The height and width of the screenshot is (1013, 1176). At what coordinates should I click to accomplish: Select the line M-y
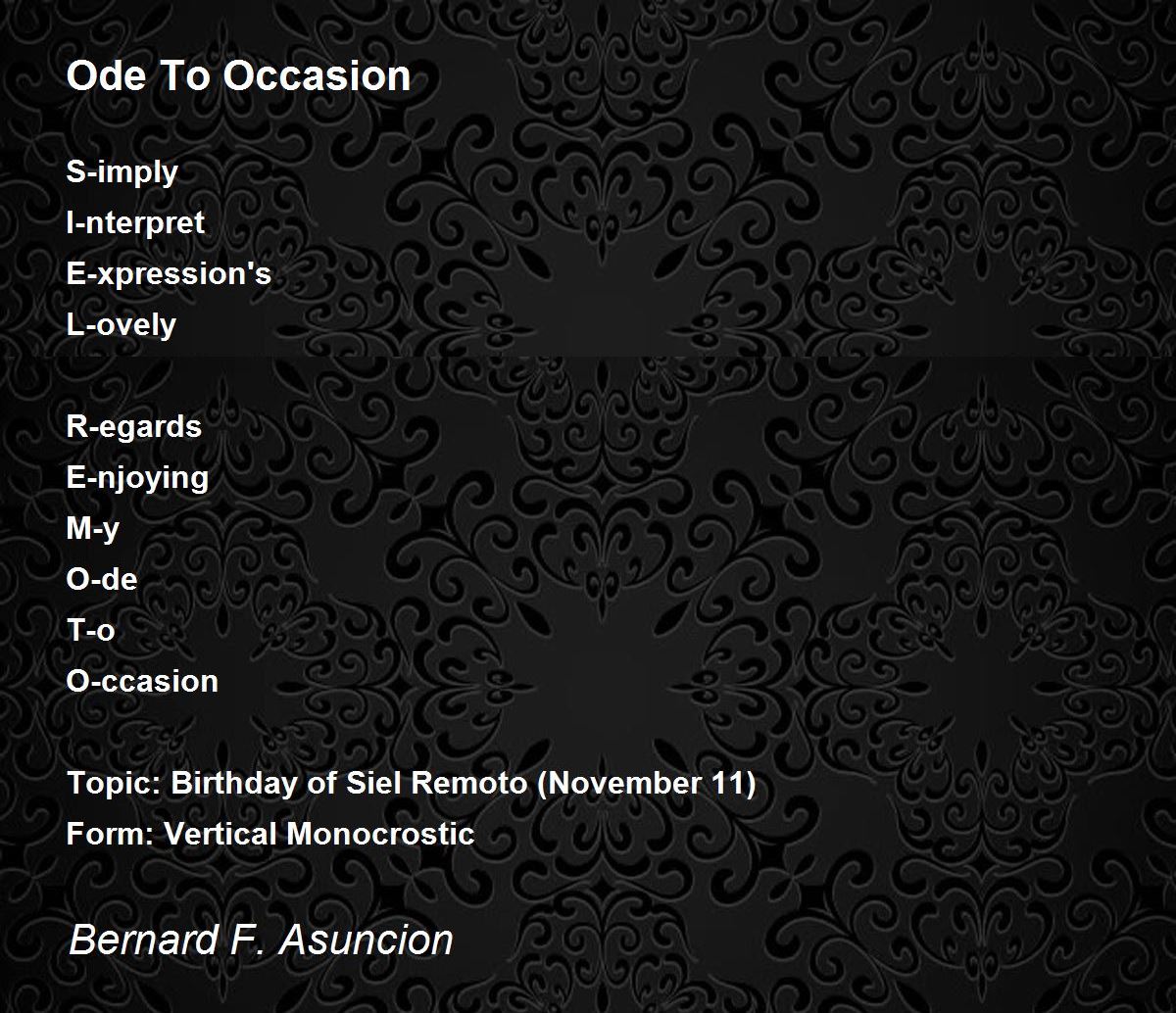click(93, 529)
